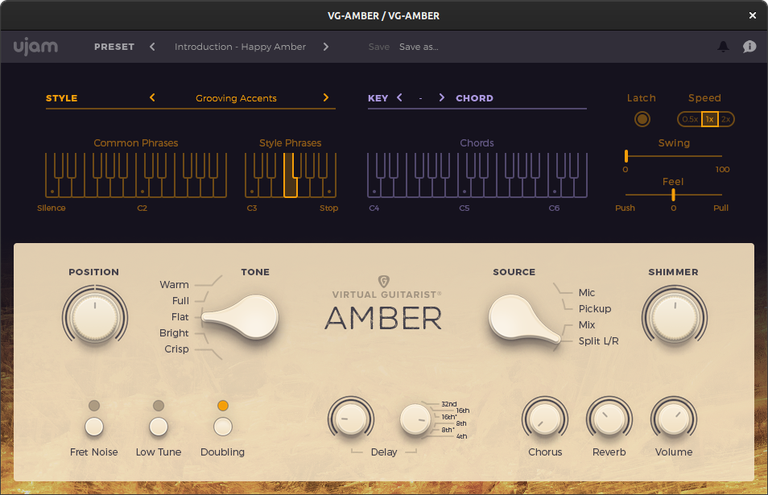Image resolution: width=768 pixels, height=495 pixels.
Task: Open preset name Introduction - Happy Amber
Action: [240, 47]
